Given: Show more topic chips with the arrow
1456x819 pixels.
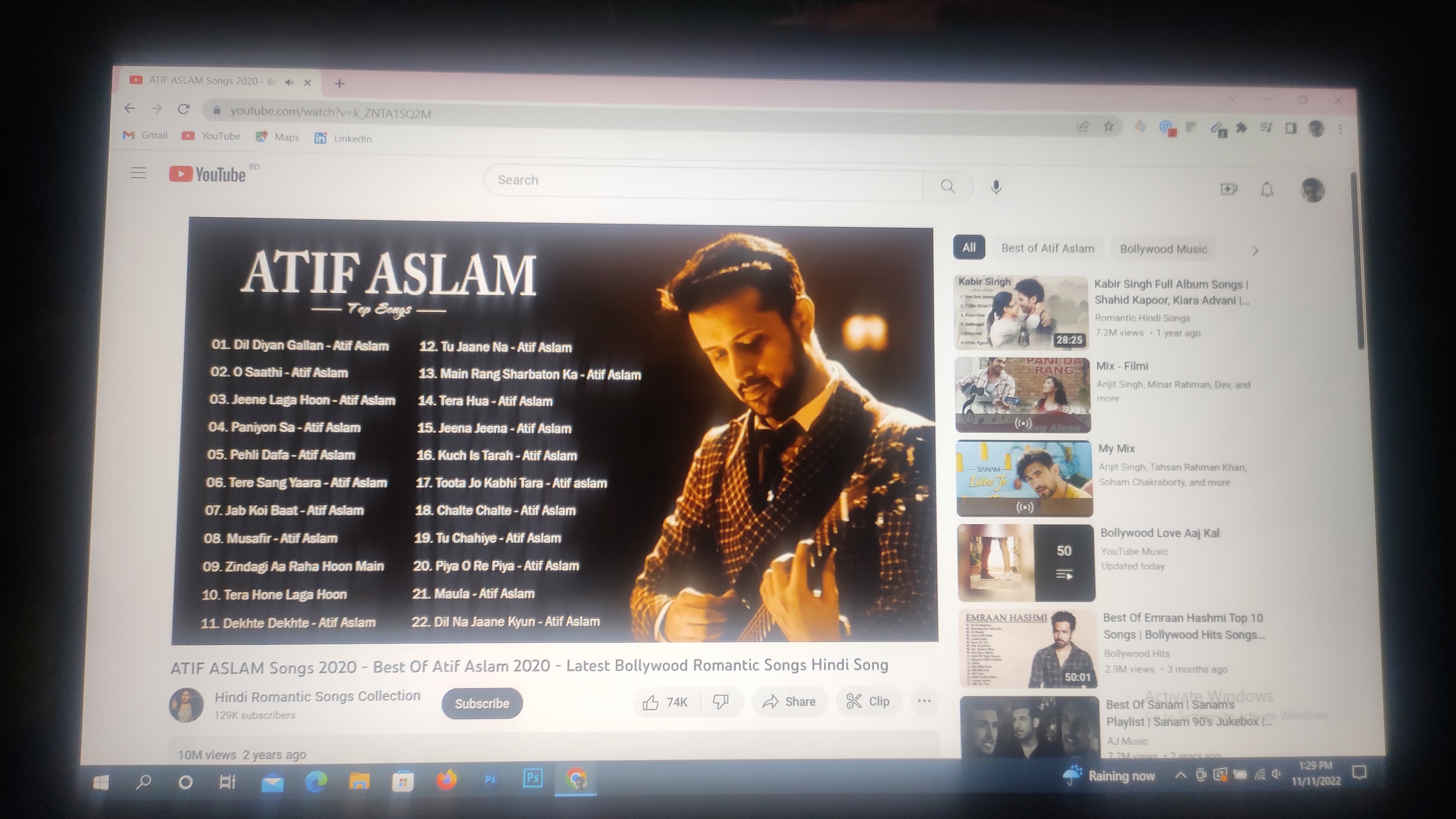Looking at the screenshot, I should [1255, 250].
